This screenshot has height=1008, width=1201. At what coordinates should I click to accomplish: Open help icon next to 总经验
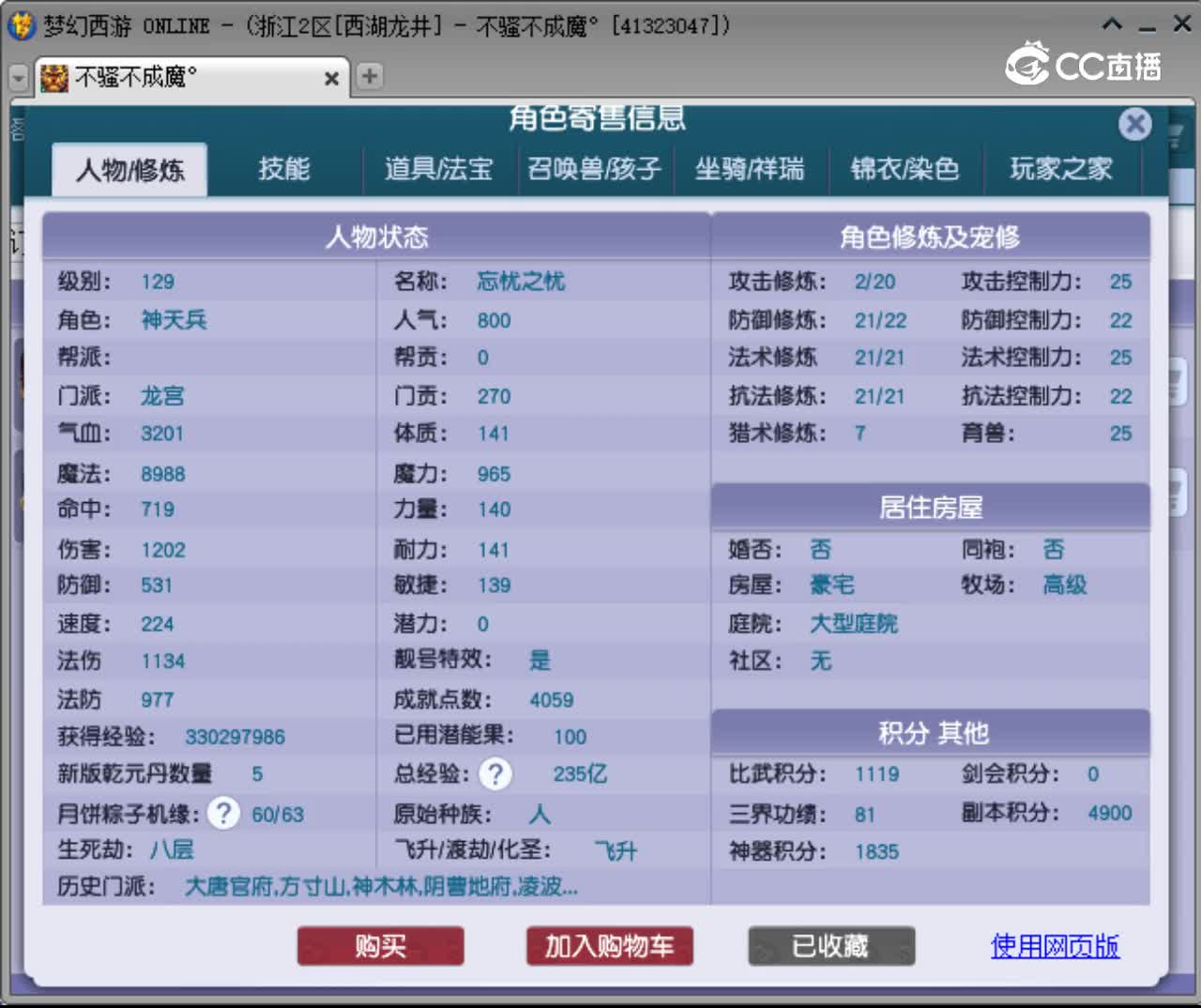click(x=495, y=774)
